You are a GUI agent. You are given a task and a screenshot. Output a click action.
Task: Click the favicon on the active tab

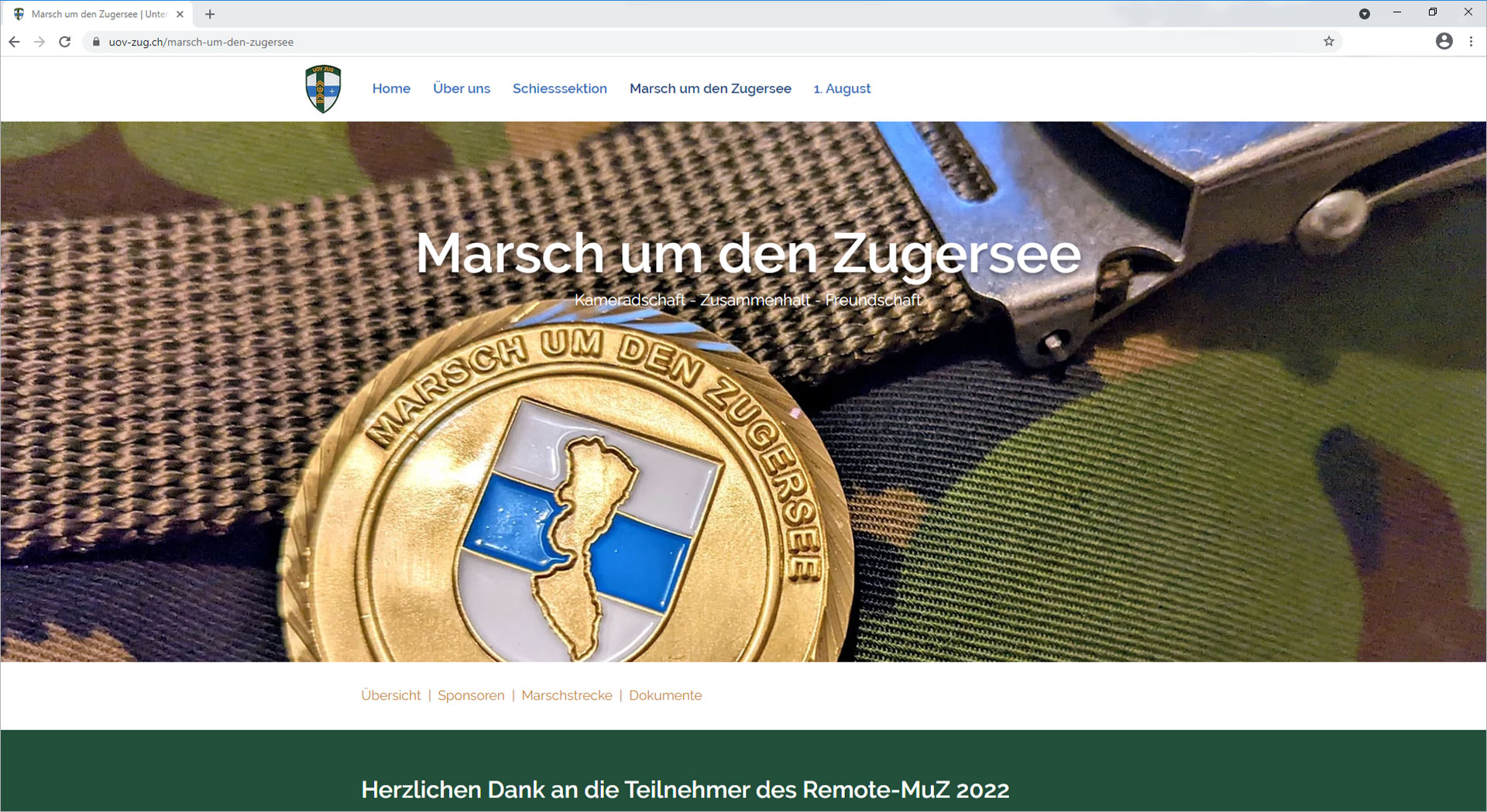[x=19, y=13]
